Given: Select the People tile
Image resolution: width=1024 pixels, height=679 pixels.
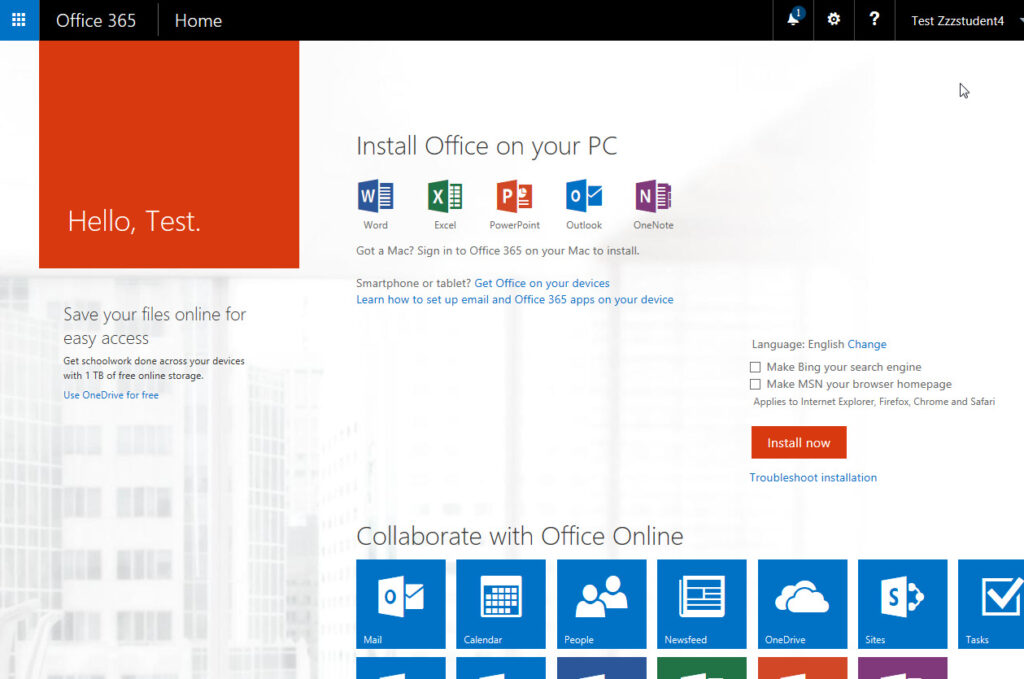Looking at the screenshot, I should [x=601, y=603].
